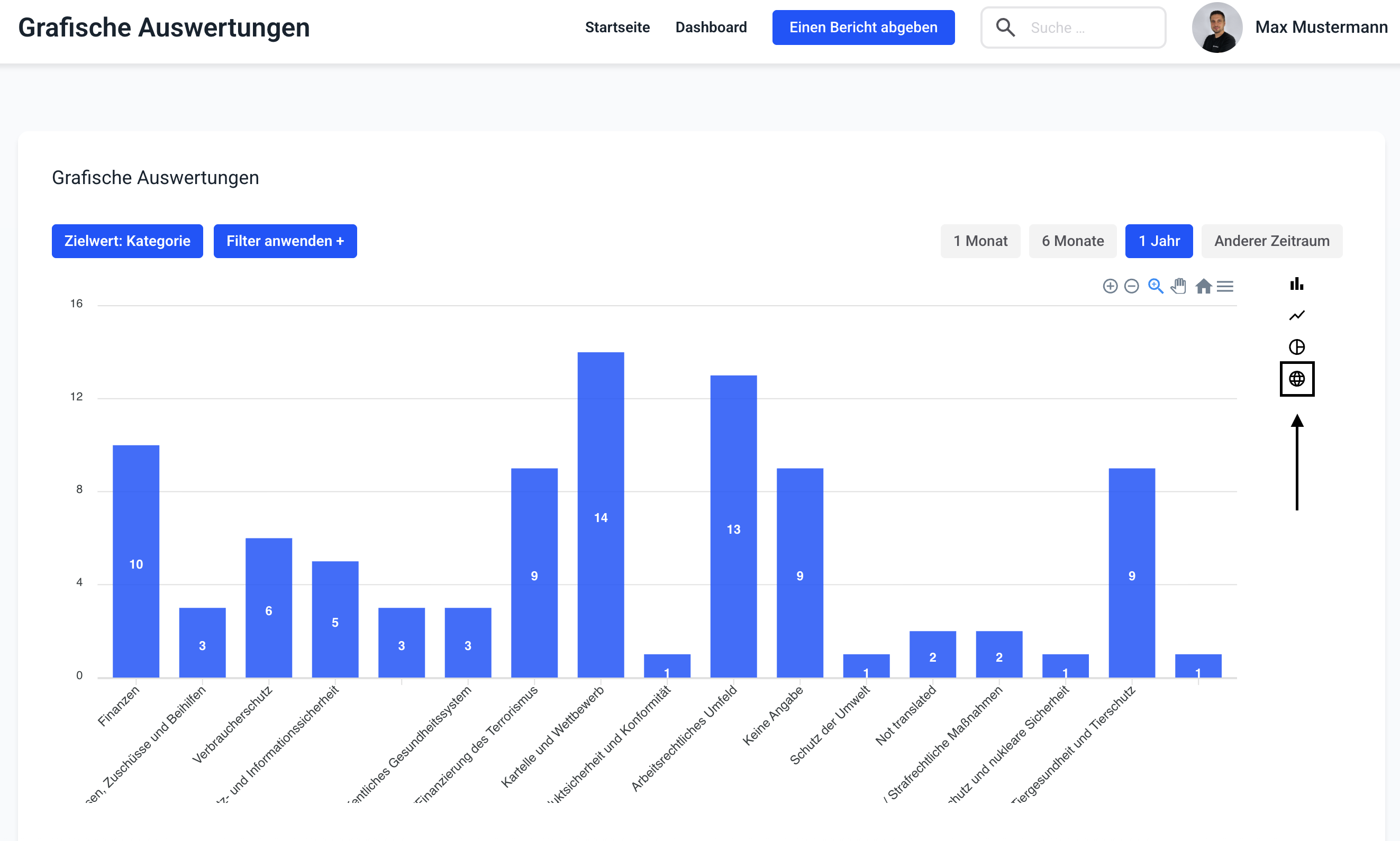Reset chart zoom with home icon
This screenshot has height=841, width=1400.
click(1203, 286)
